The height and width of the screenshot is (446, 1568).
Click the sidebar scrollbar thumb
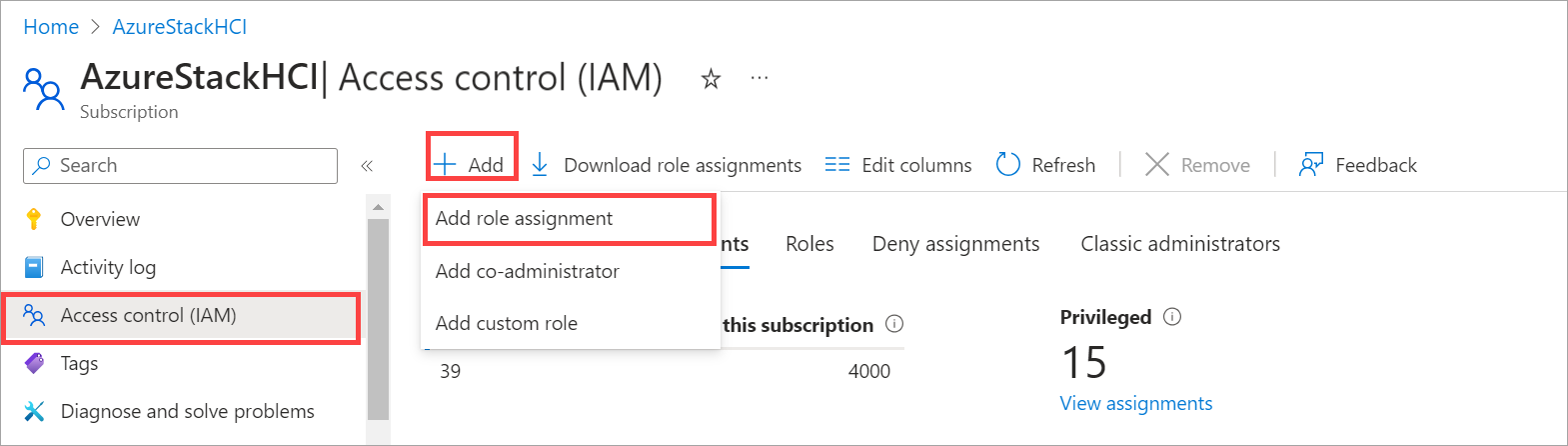tap(378, 318)
